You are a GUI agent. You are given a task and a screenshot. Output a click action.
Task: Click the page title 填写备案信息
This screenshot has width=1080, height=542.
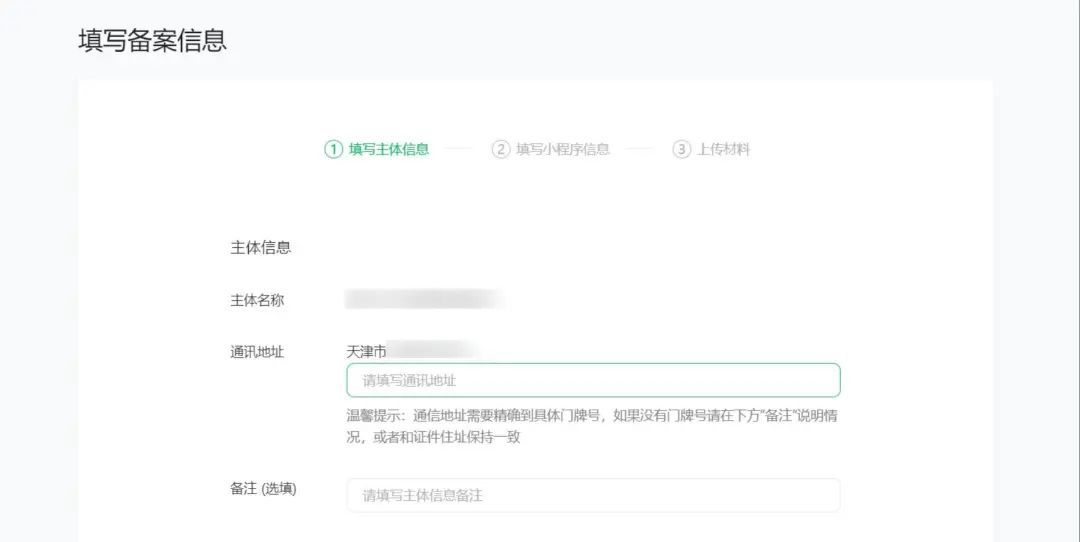point(152,41)
